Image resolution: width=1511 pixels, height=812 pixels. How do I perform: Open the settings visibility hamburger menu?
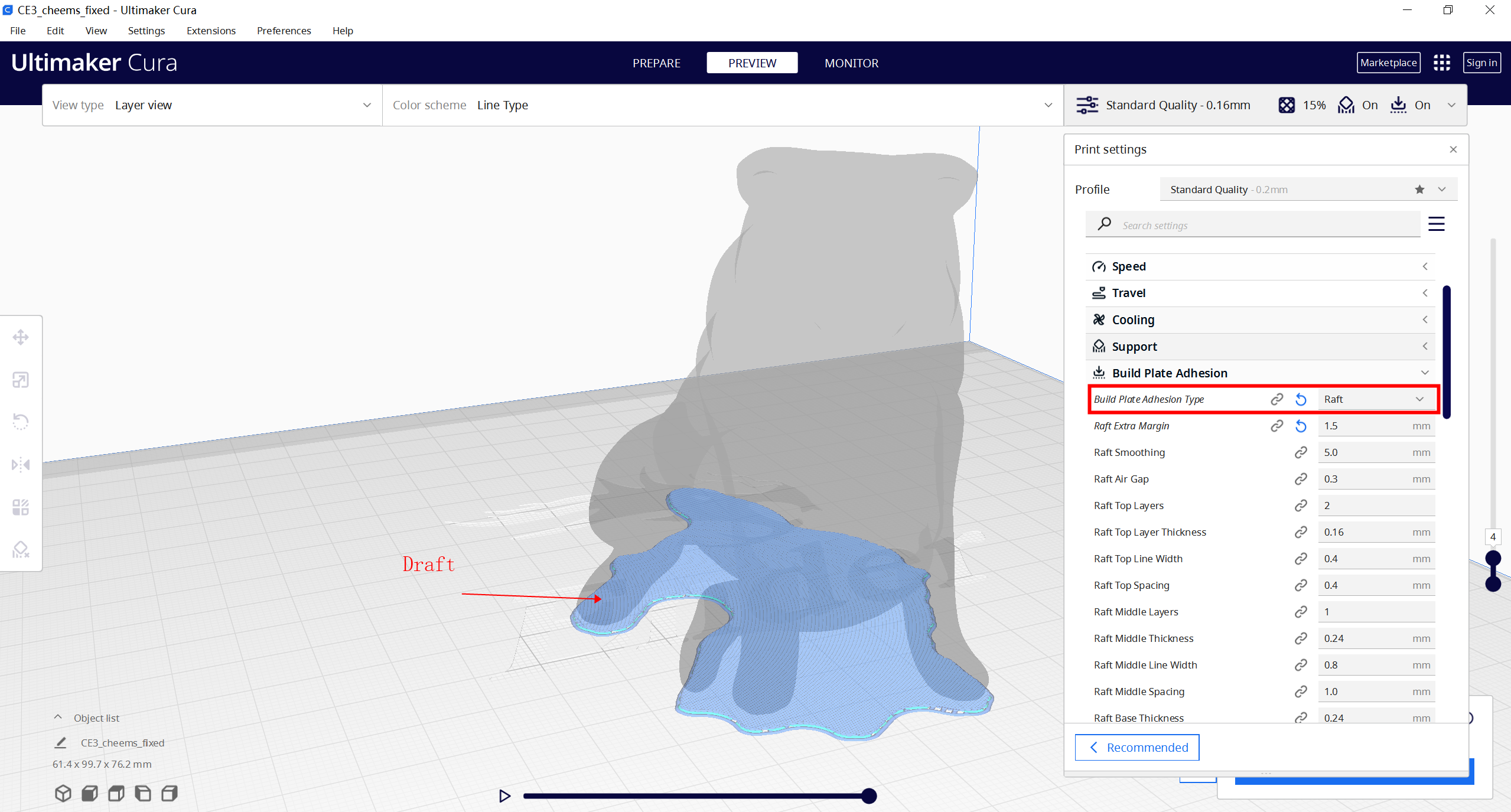click(1437, 224)
